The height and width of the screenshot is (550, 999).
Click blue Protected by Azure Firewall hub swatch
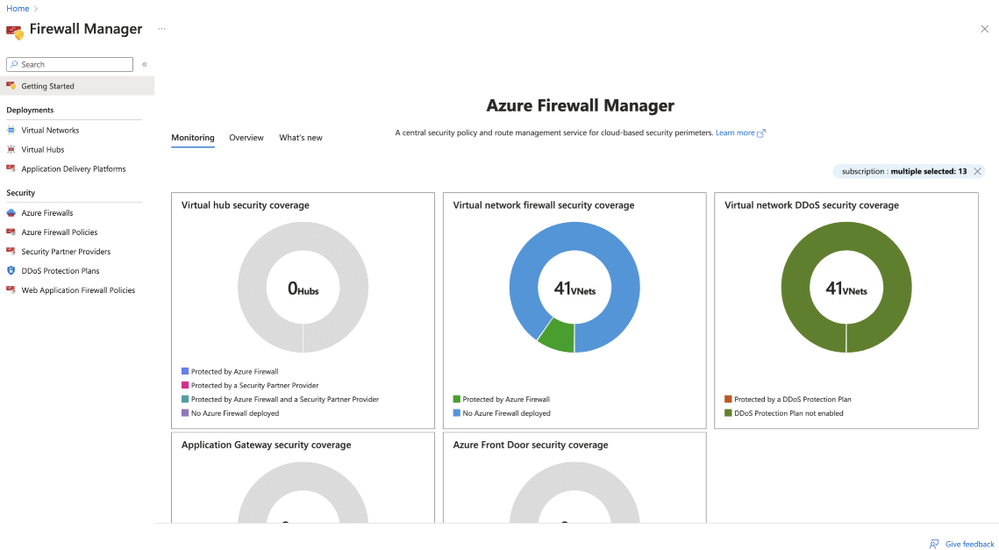tap(185, 371)
